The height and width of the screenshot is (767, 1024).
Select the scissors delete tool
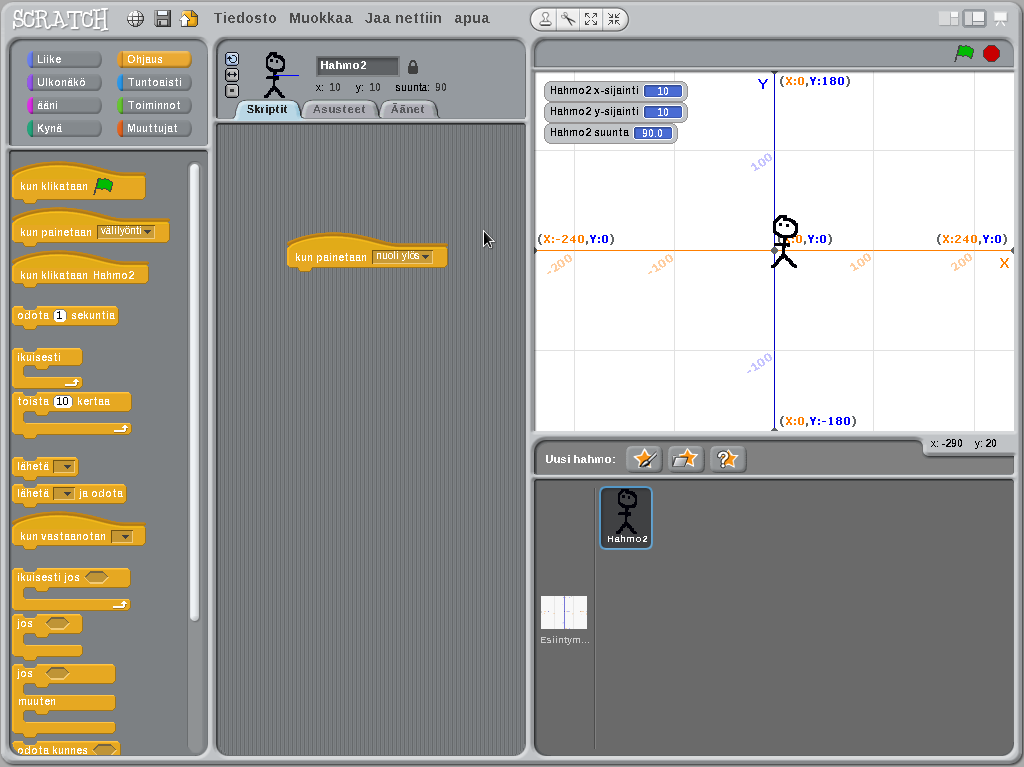point(568,20)
